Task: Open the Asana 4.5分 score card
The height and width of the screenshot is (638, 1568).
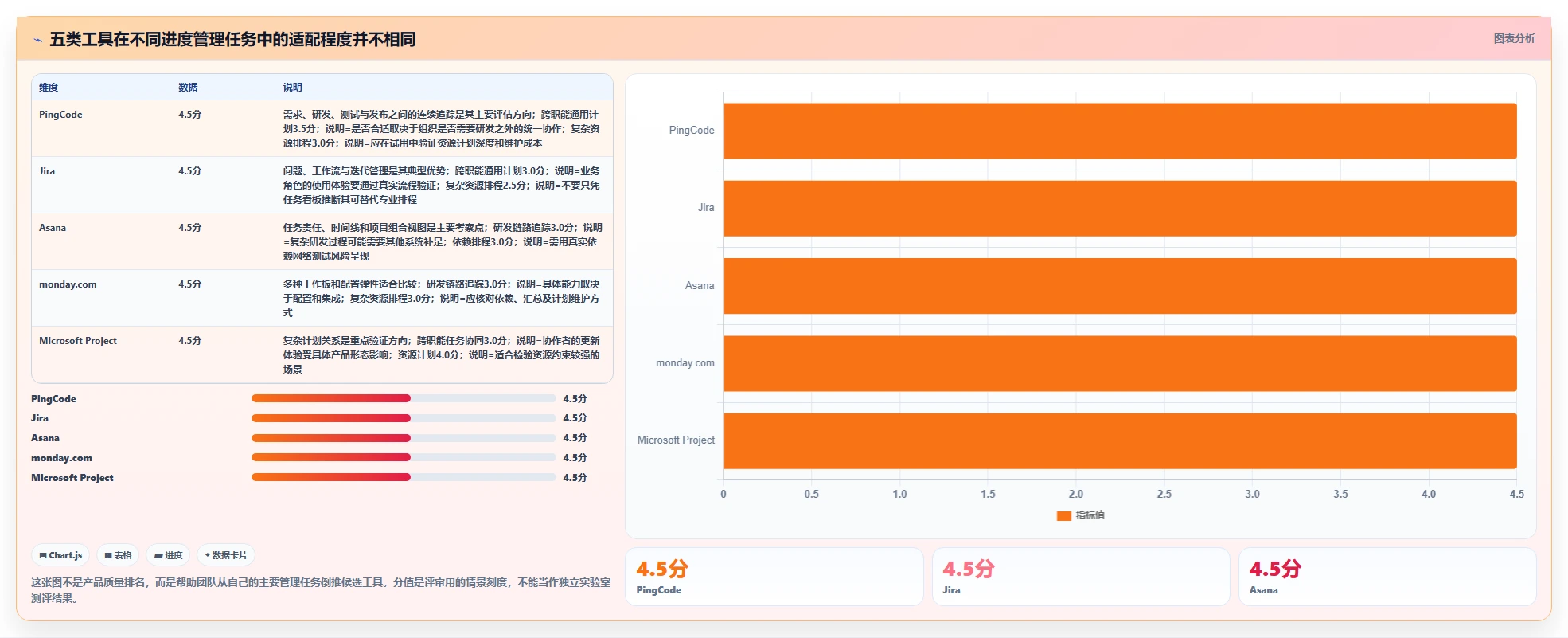Action: [1387, 577]
